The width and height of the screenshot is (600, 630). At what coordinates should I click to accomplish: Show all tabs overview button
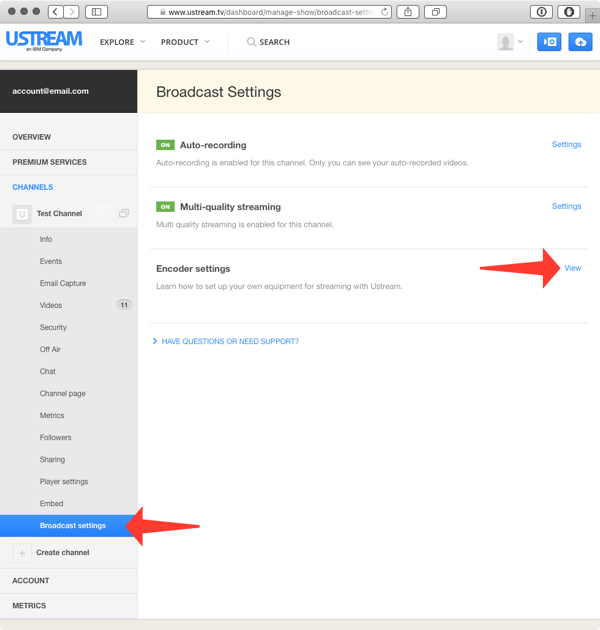(x=436, y=12)
